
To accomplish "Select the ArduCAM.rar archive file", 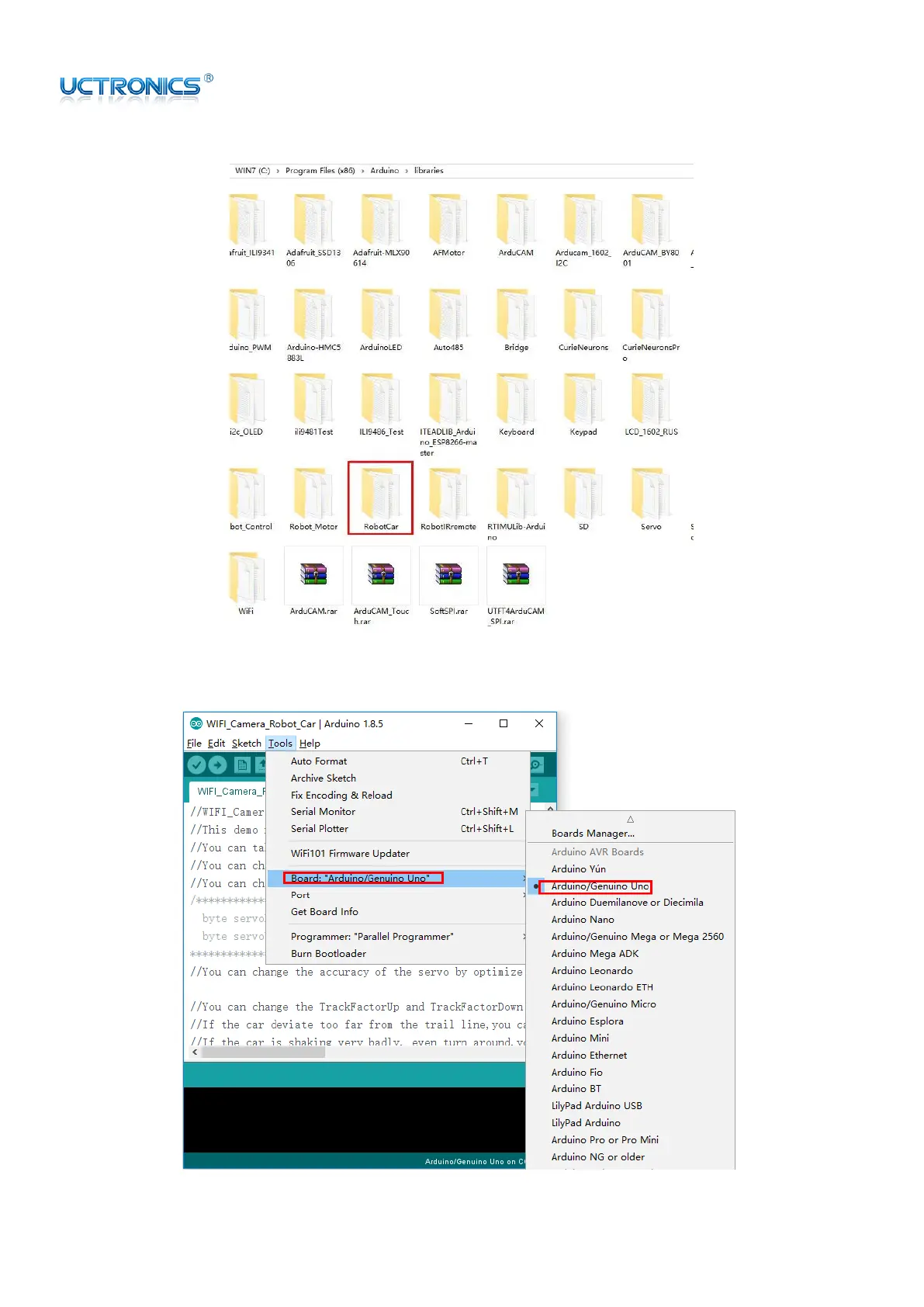I will (x=313, y=581).
